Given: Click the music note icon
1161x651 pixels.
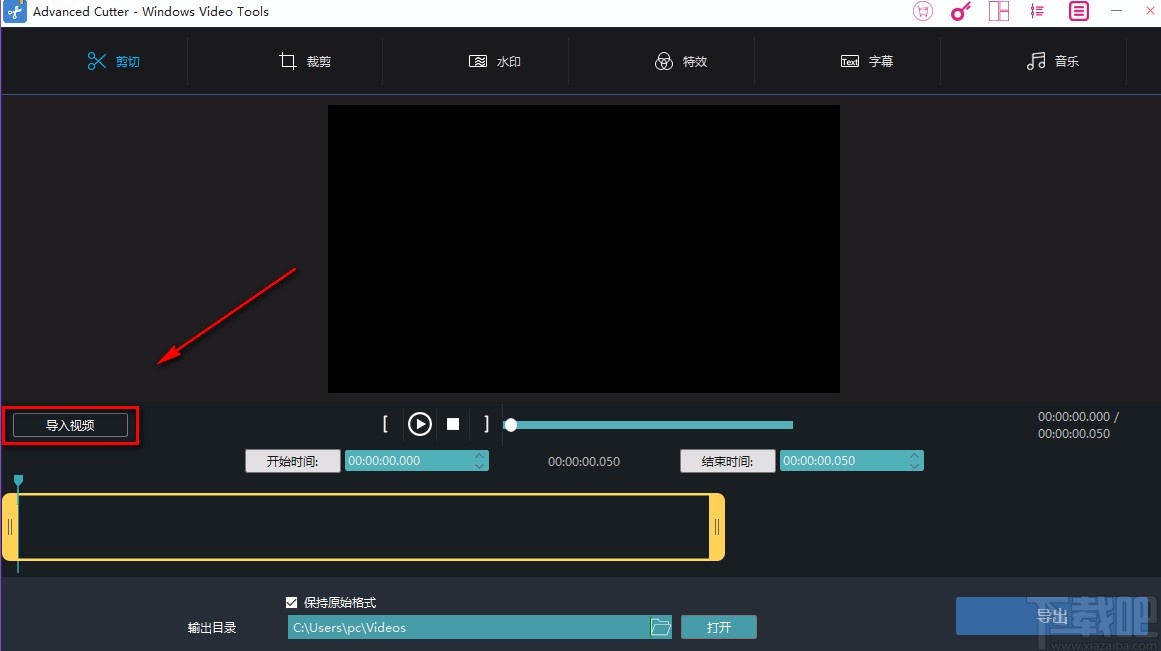Looking at the screenshot, I should [1035, 60].
